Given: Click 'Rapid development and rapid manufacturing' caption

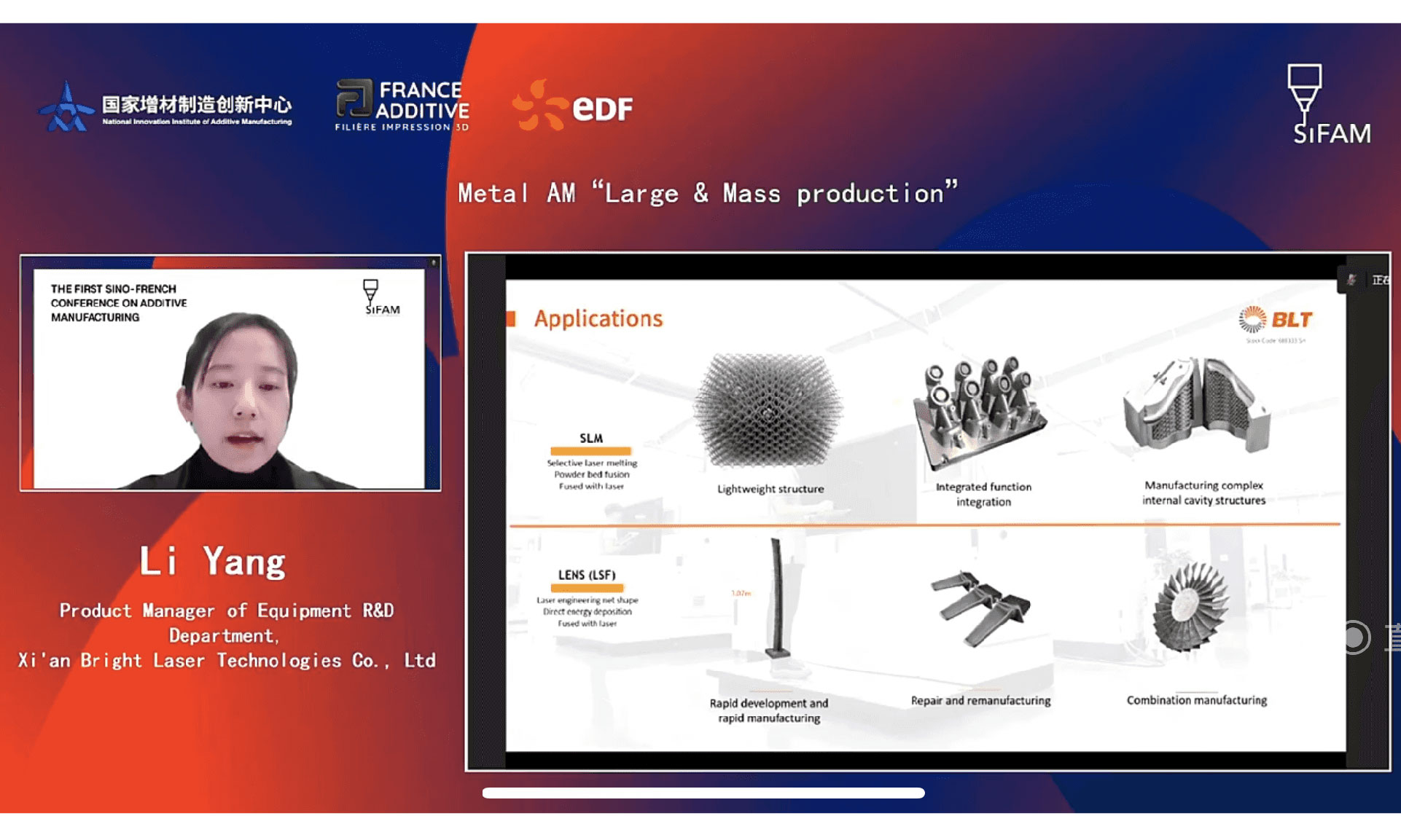Looking at the screenshot, I should coord(769,710).
